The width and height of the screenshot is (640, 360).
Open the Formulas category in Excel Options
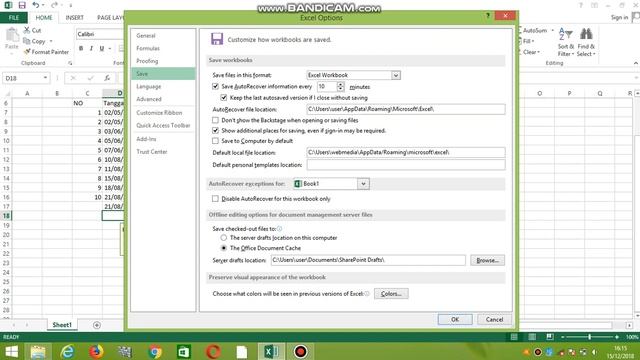pyautogui.click(x=148, y=48)
